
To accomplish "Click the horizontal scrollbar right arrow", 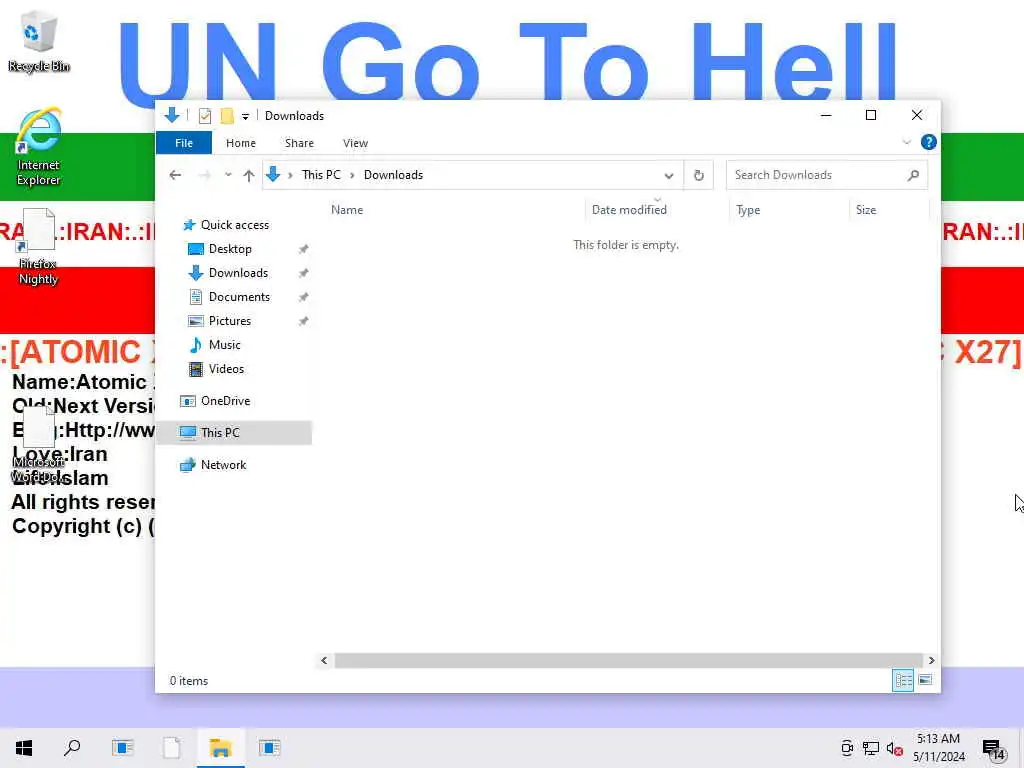I will (931, 660).
